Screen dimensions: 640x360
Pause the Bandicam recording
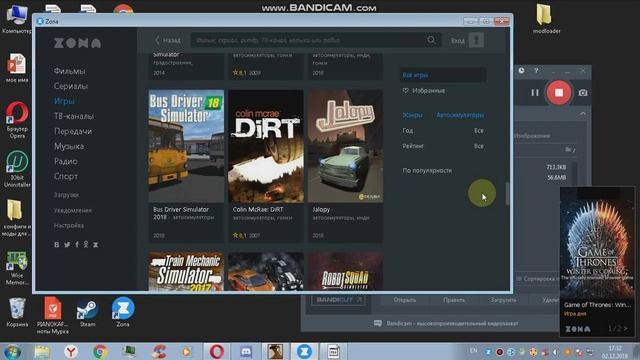click(x=535, y=93)
